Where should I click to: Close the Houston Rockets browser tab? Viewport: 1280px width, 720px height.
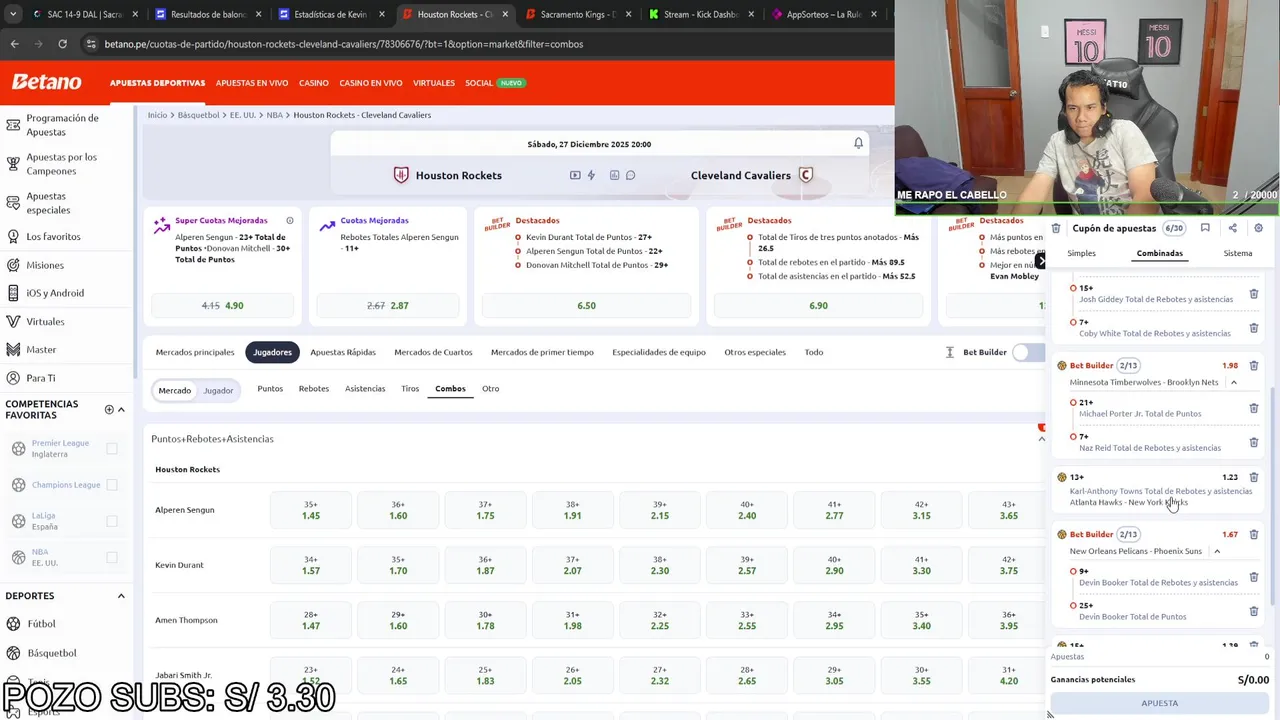[x=504, y=14]
